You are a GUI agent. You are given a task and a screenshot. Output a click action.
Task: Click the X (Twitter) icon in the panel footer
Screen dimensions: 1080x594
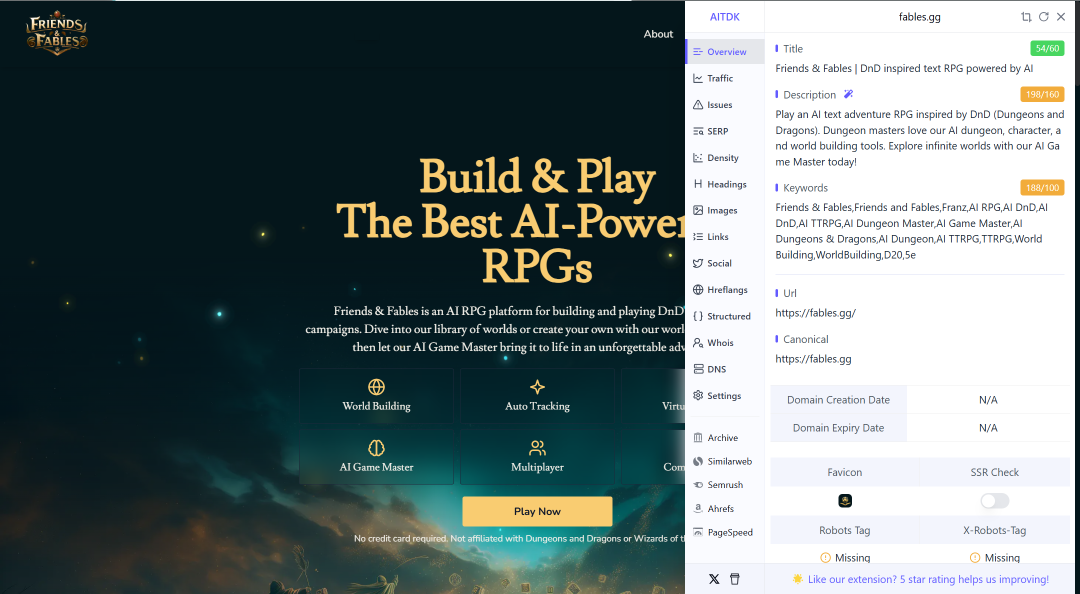pyautogui.click(x=714, y=579)
